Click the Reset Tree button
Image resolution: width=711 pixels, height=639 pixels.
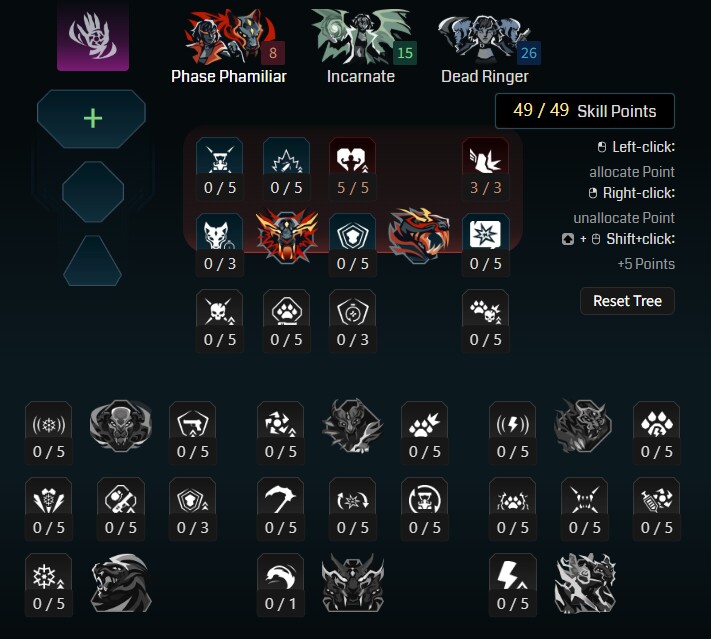click(x=627, y=301)
